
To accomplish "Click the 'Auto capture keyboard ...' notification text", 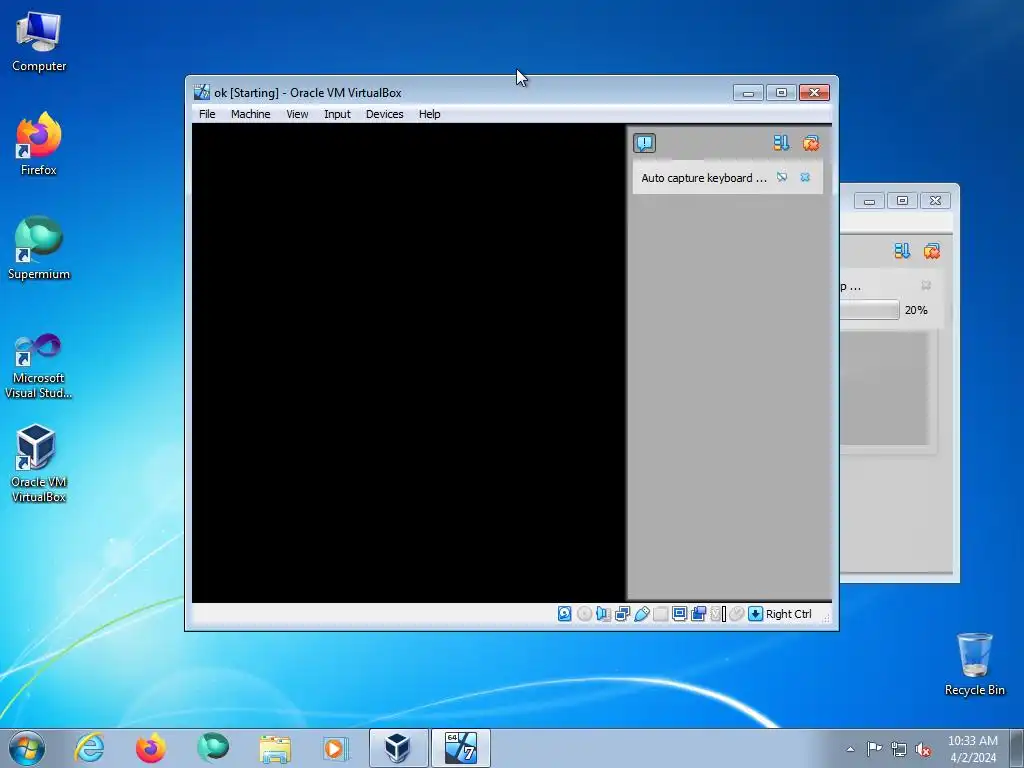I will 703,178.
